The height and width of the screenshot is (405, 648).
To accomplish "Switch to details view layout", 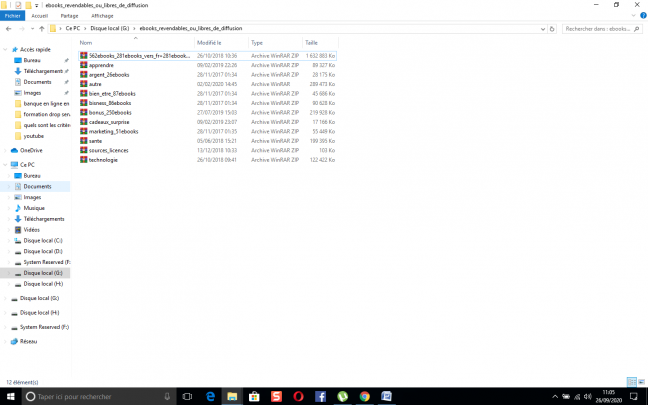I will pos(633,382).
